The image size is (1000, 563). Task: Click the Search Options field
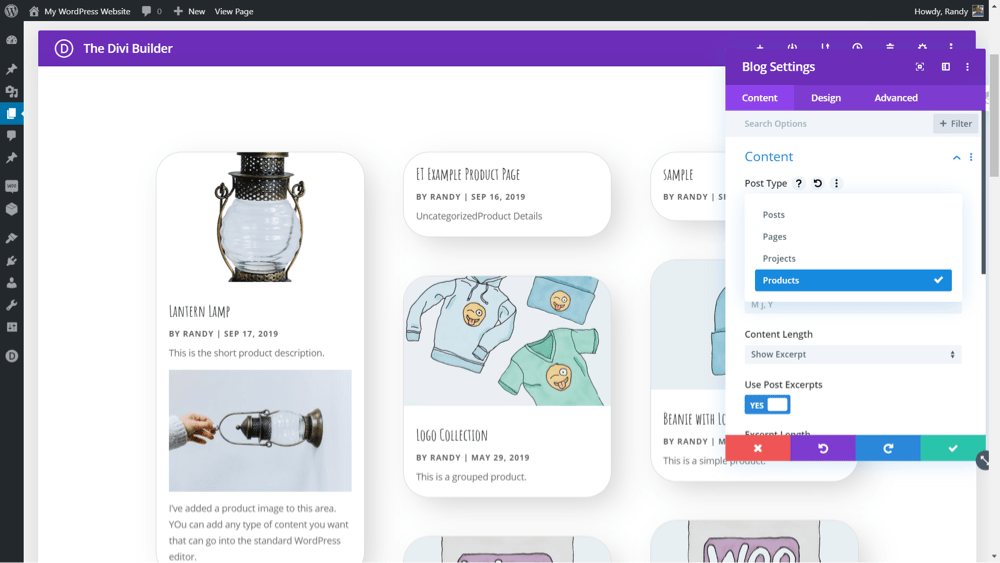click(829, 124)
